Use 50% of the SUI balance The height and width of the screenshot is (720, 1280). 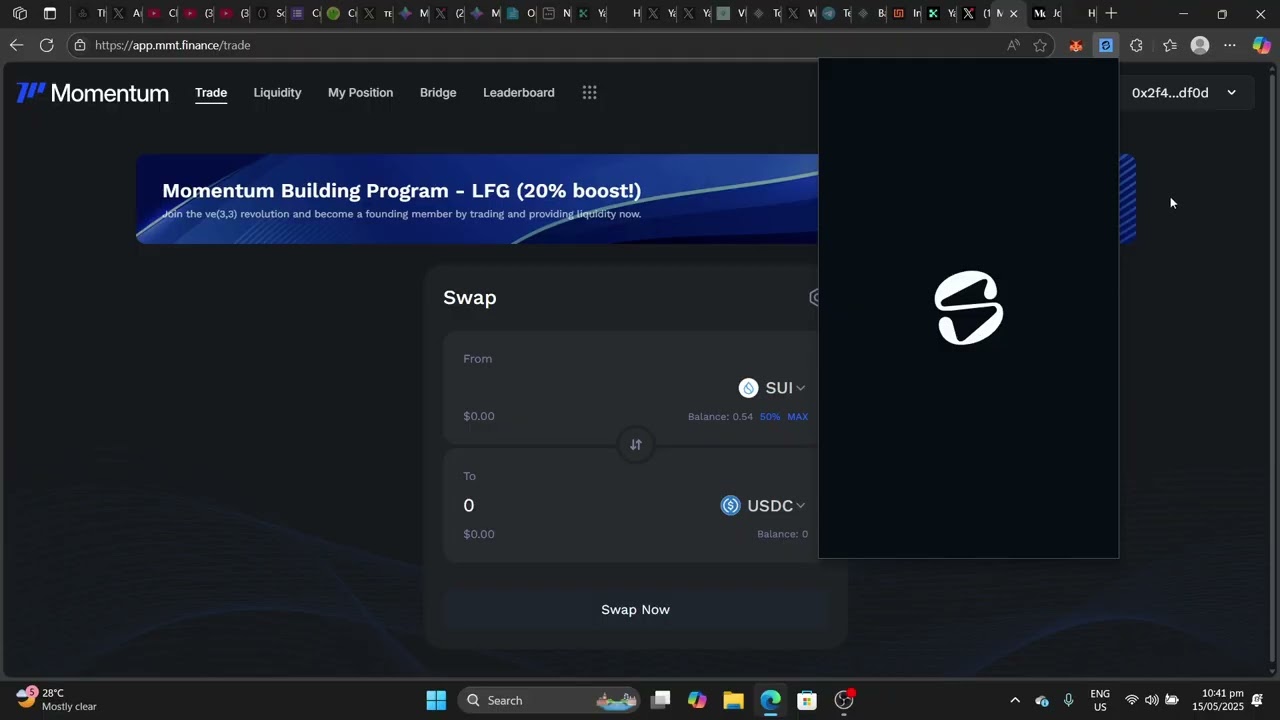click(x=770, y=417)
